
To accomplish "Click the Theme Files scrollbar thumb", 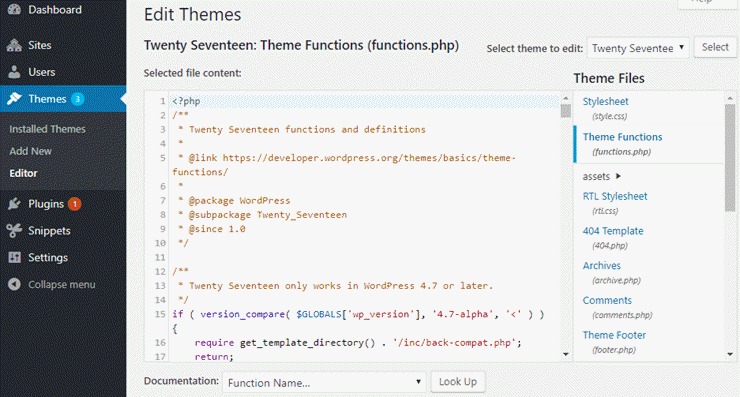I will [730, 158].
